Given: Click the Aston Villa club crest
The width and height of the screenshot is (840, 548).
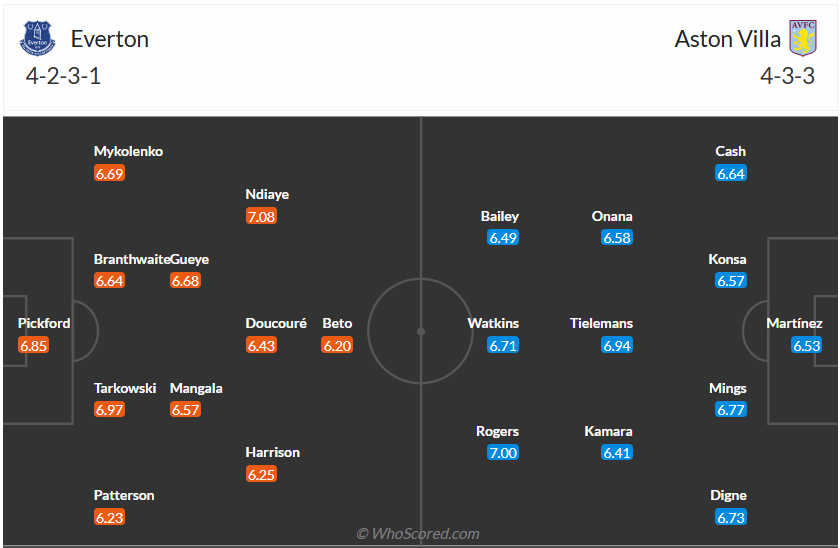Looking at the screenshot, I should [x=802, y=39].
